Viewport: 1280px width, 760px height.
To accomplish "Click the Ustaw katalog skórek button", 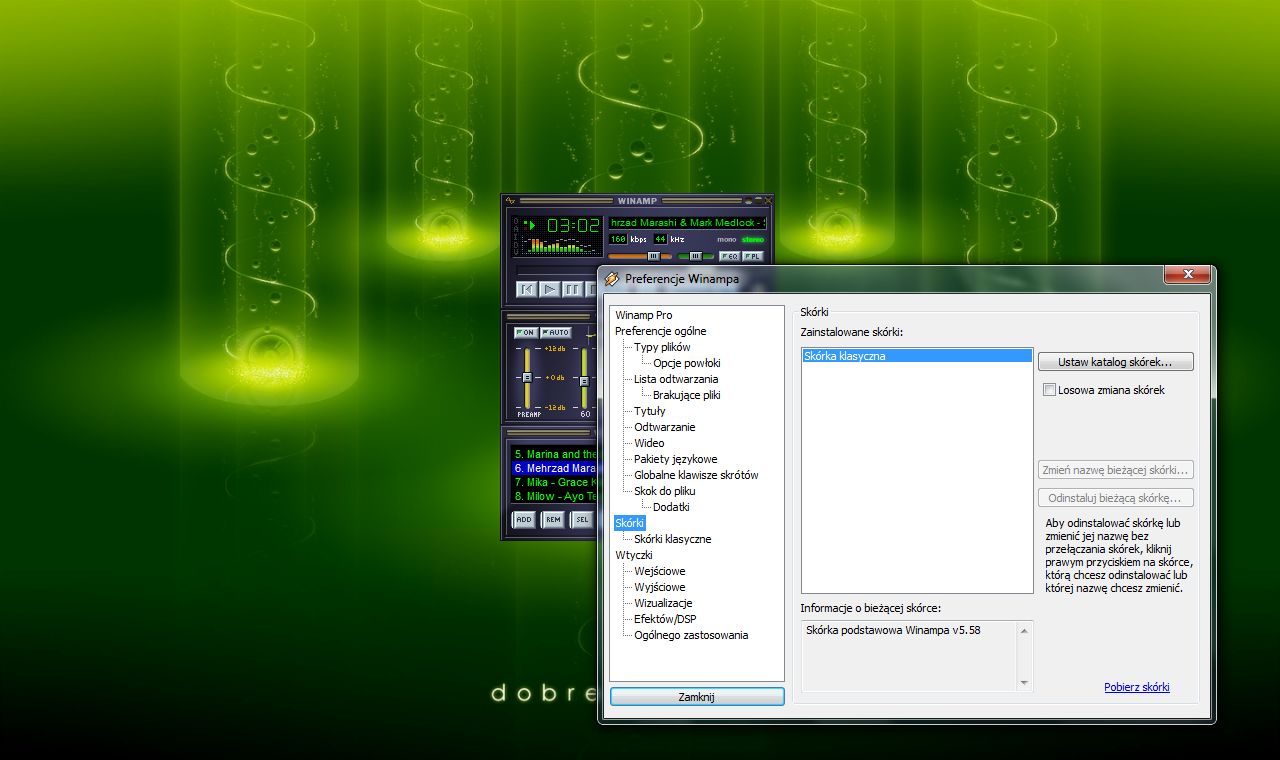I will [x=1116, y=362].
